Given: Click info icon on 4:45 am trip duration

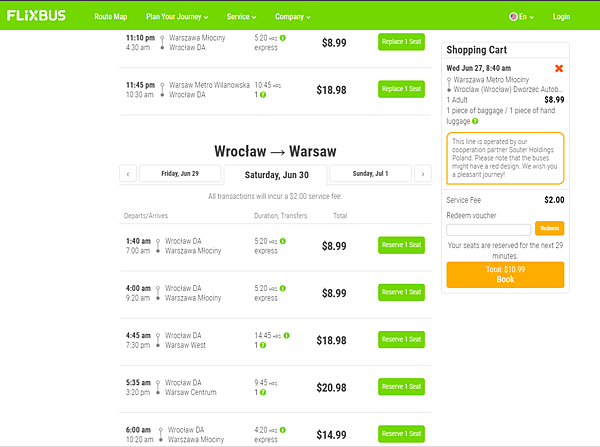Looking at the screenshot, I should click(287, 336).
